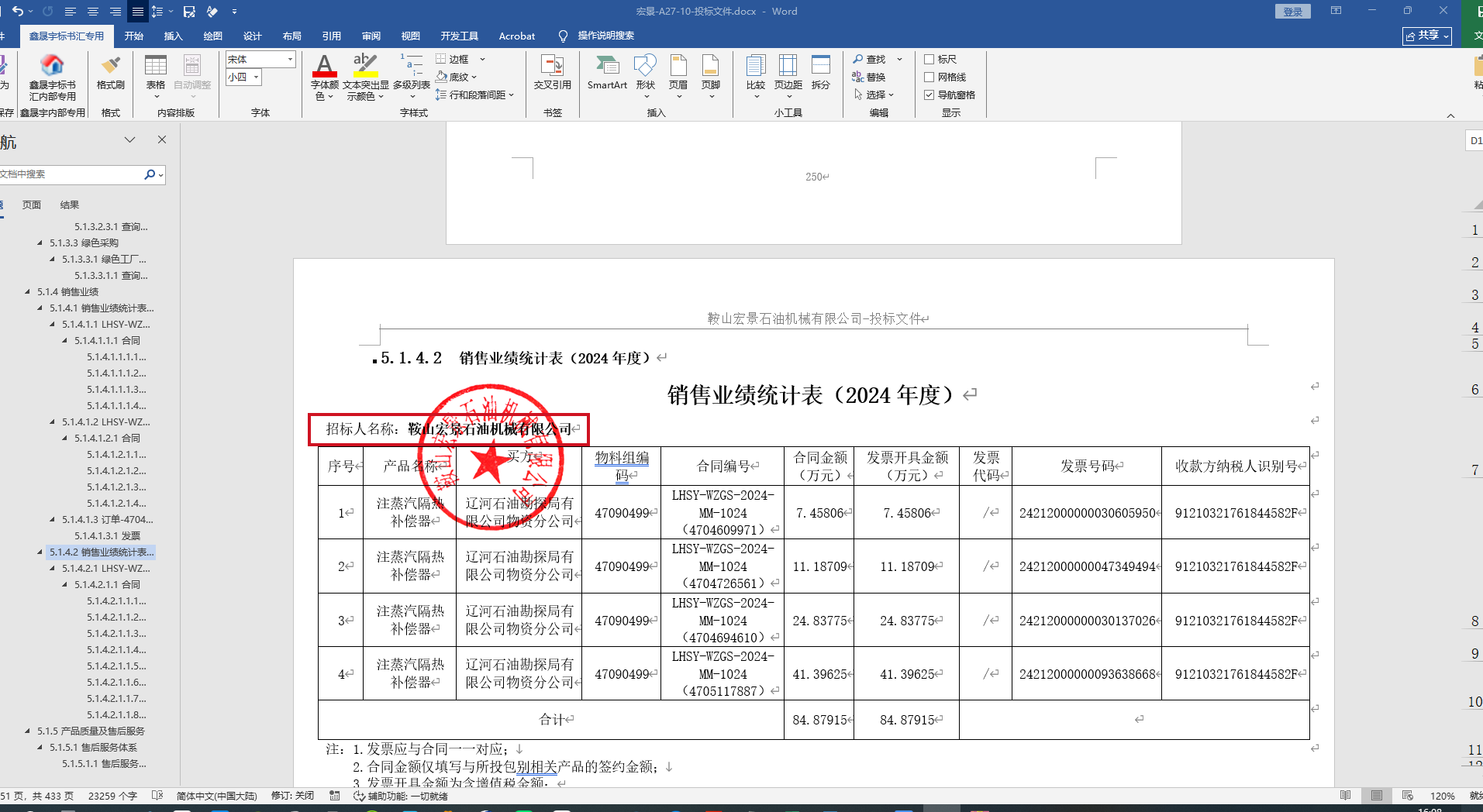Open the 多级列表 multilevel list tool
1483x812 pixels.
click(x=412, y=77)
